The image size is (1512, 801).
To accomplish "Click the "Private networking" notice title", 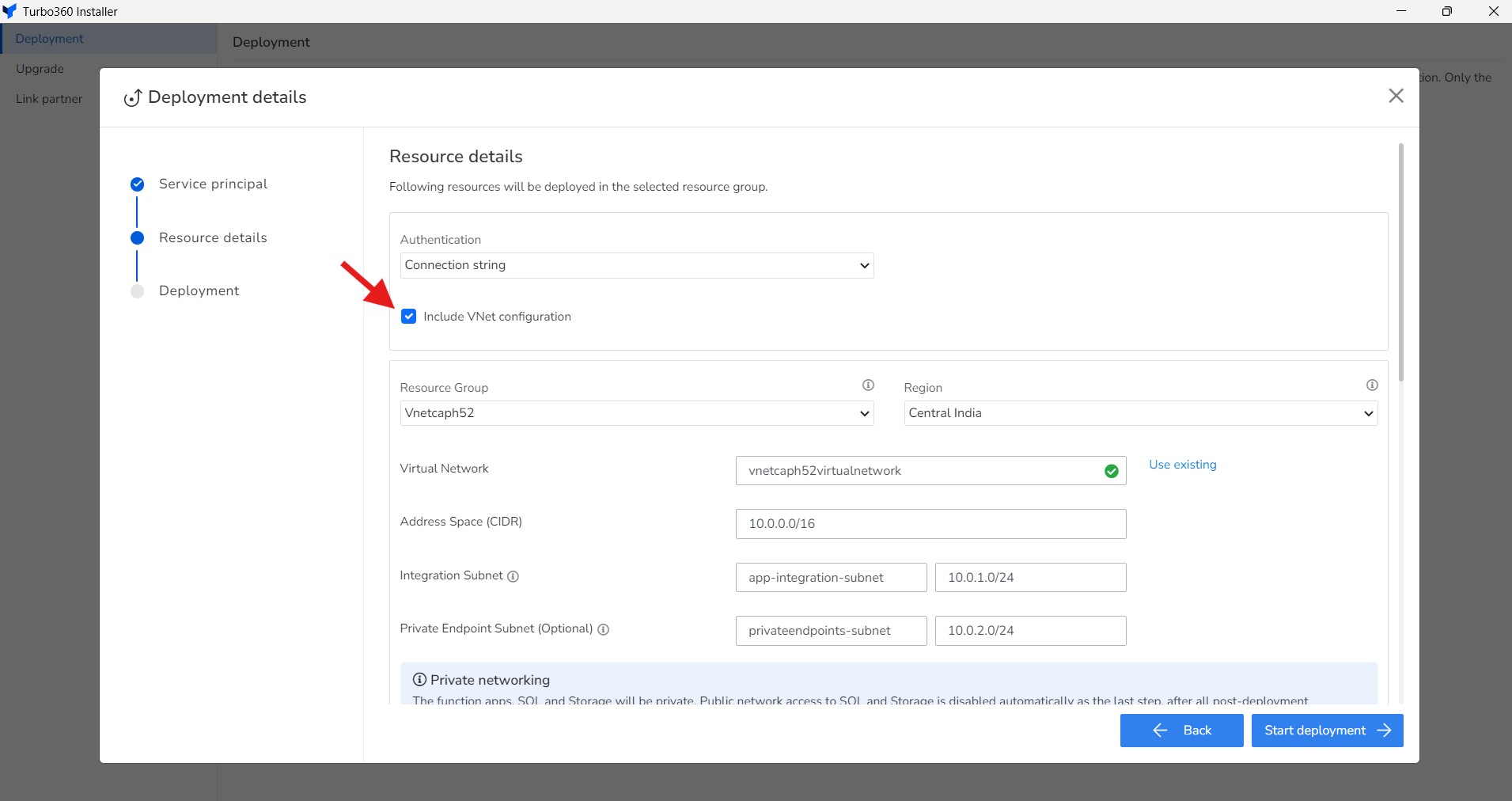I will point(490,680).
